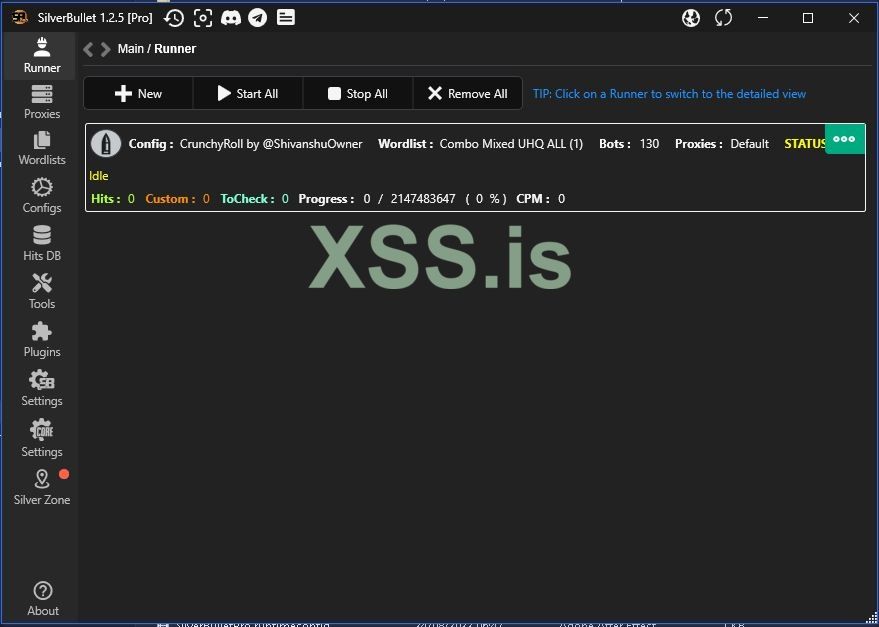
Task: Click the Remove All button
Action: (468, 94)
